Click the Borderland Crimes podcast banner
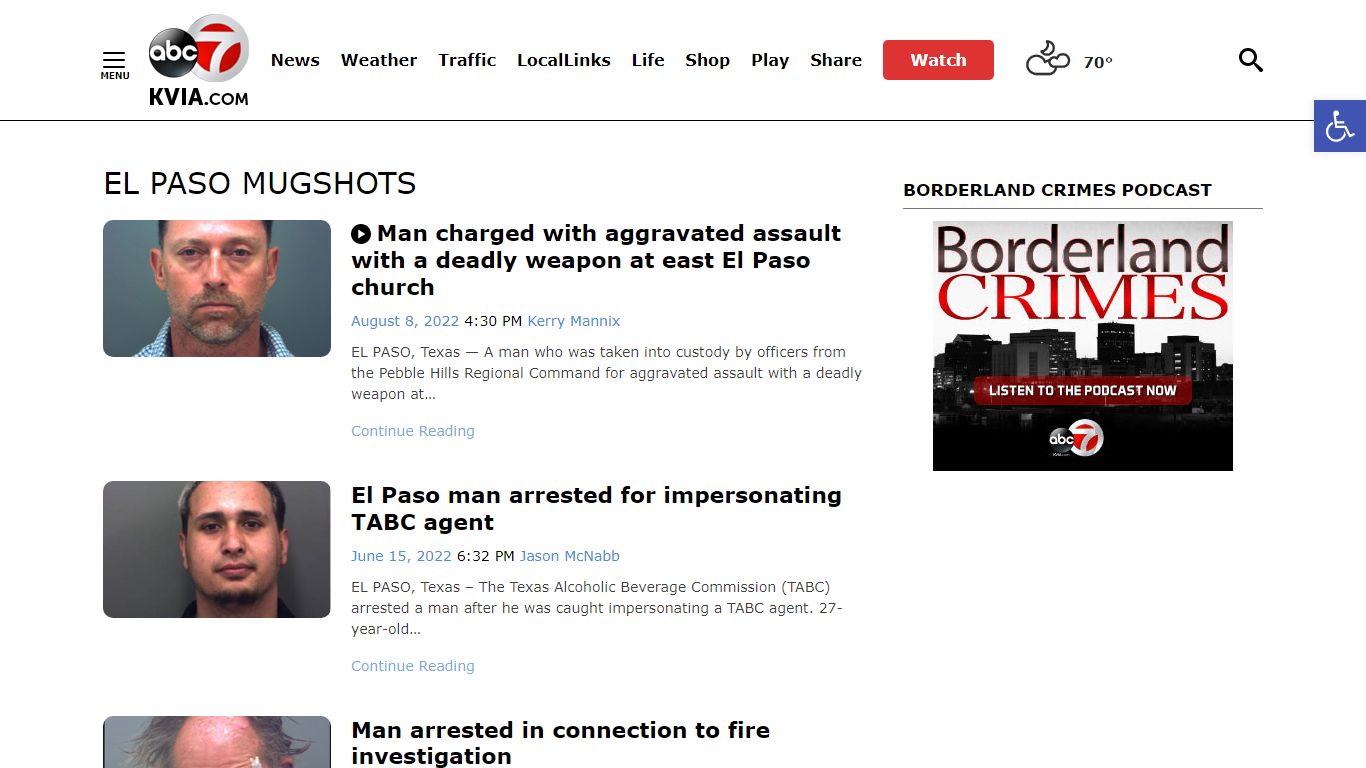1366x768 pixels. (x=1083, y=346)
